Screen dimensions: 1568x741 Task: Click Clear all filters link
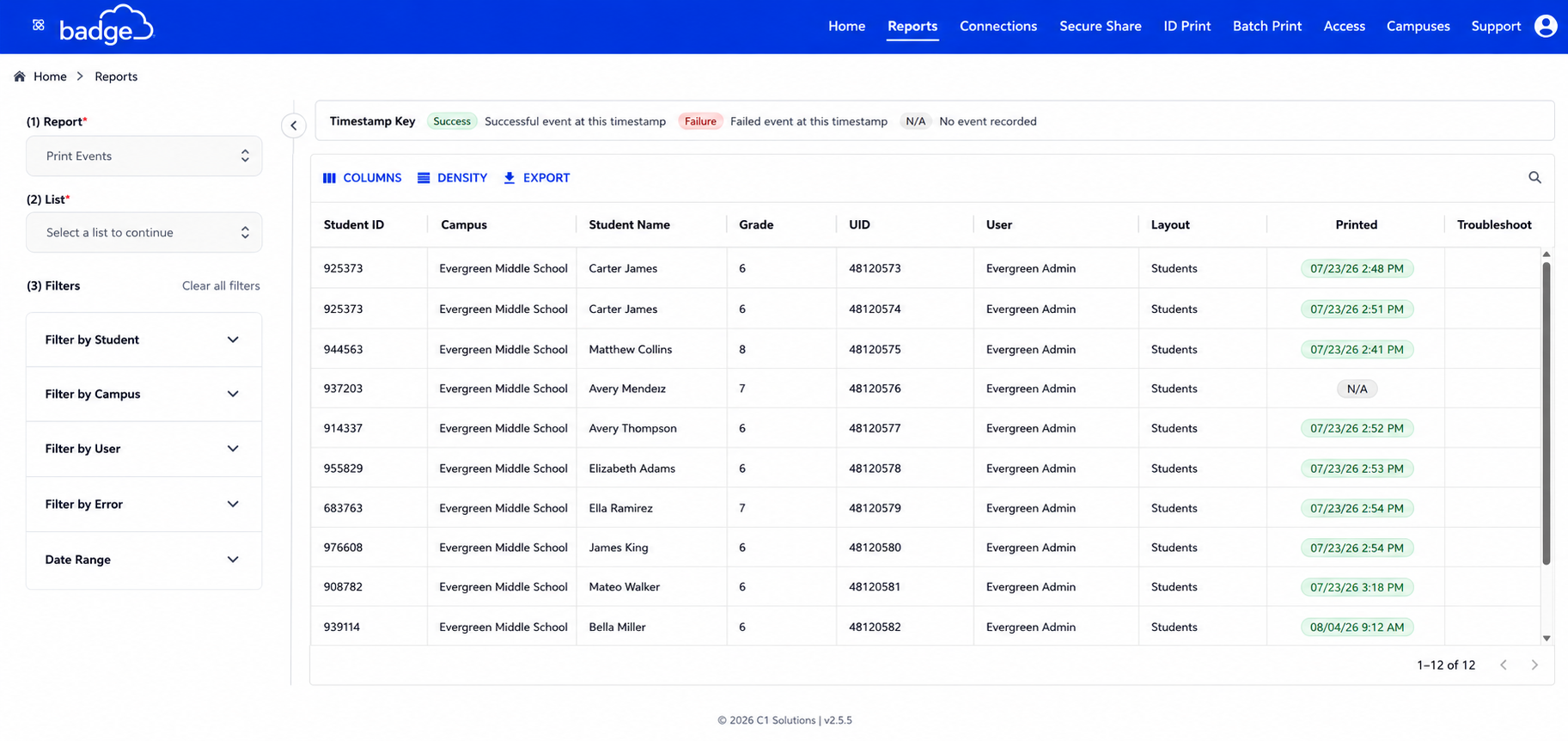coord(221,285)
